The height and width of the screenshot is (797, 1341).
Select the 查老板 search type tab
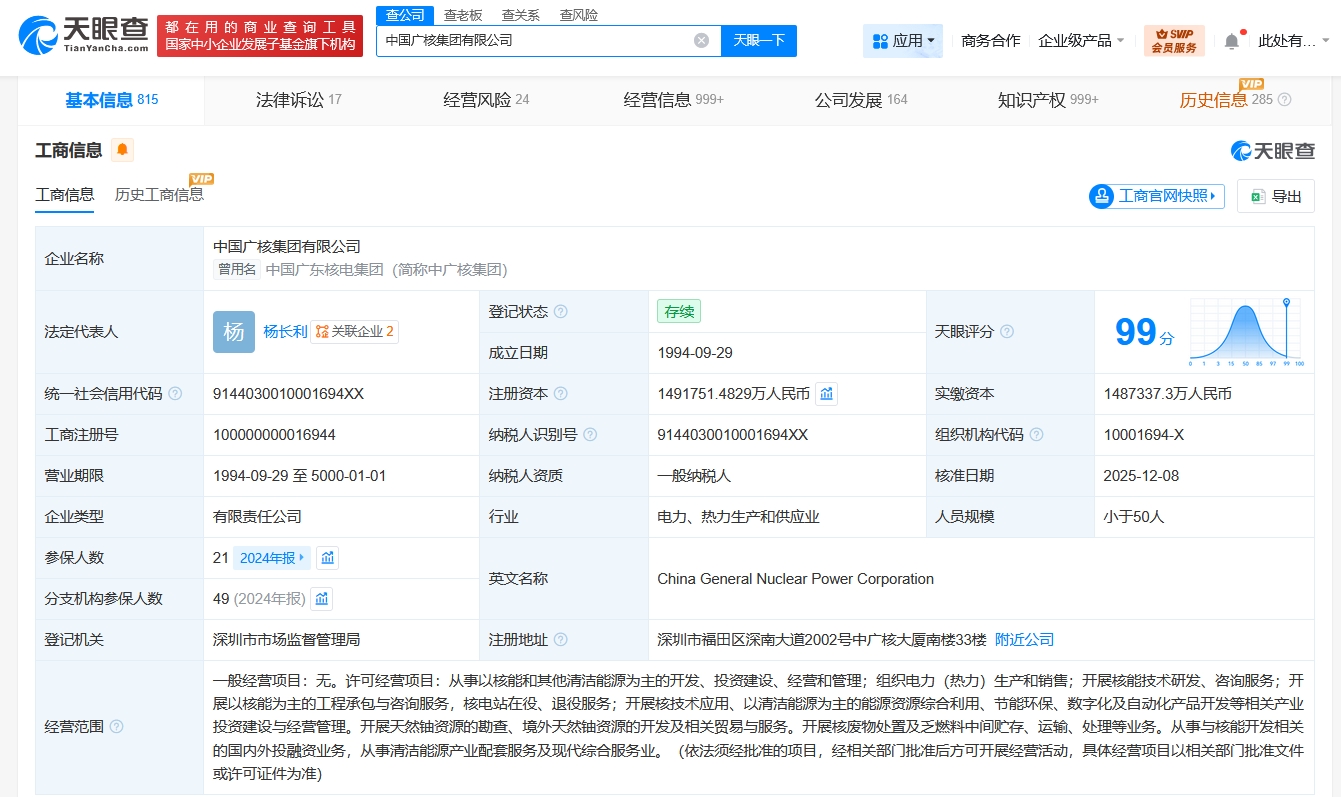coord(463,15)
